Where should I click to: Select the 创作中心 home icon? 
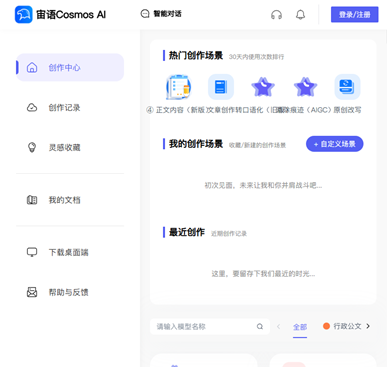tap(32, 67)
